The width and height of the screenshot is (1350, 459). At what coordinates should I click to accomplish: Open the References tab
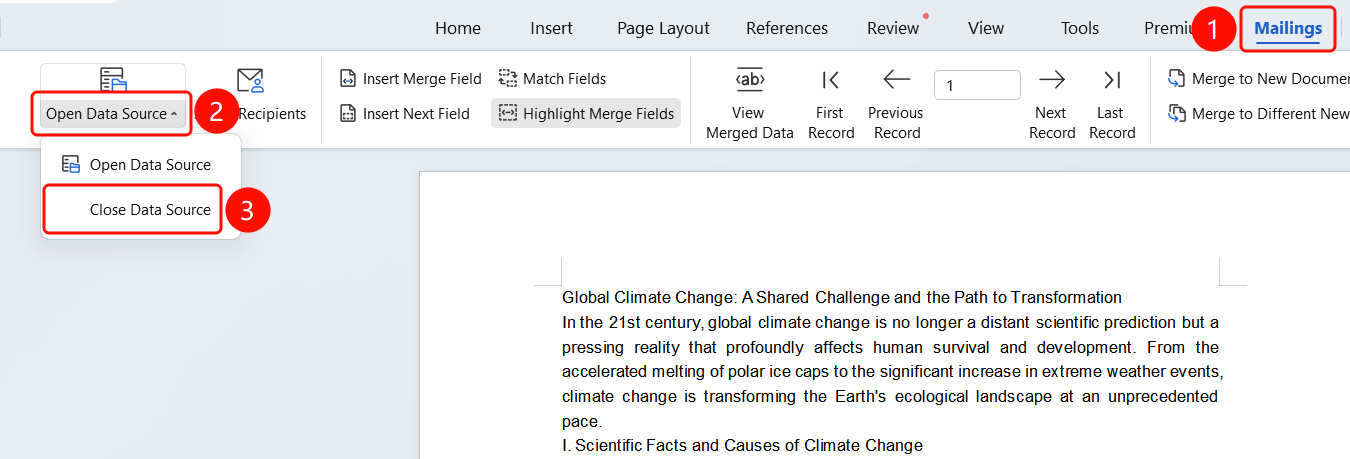[787, 28]
